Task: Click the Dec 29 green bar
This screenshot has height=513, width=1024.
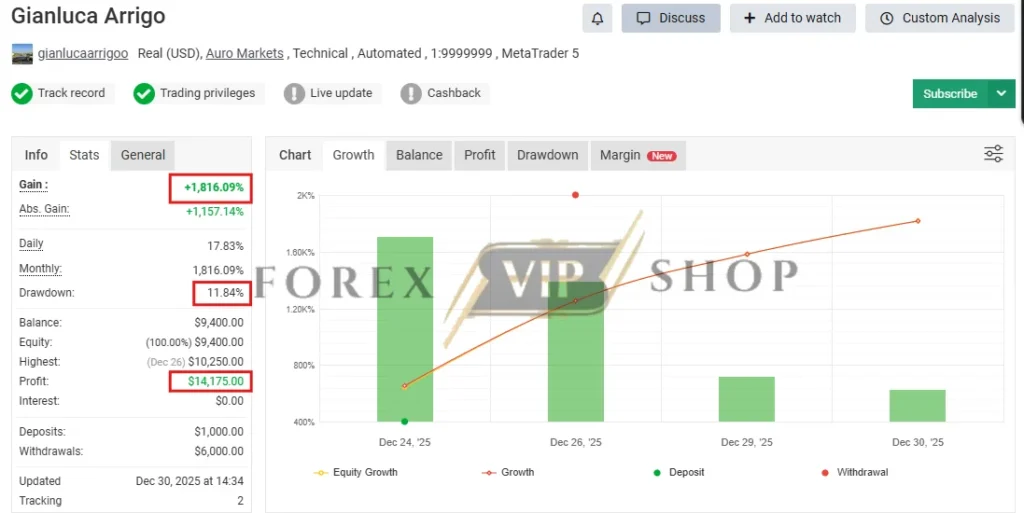Action: point(746,399)
